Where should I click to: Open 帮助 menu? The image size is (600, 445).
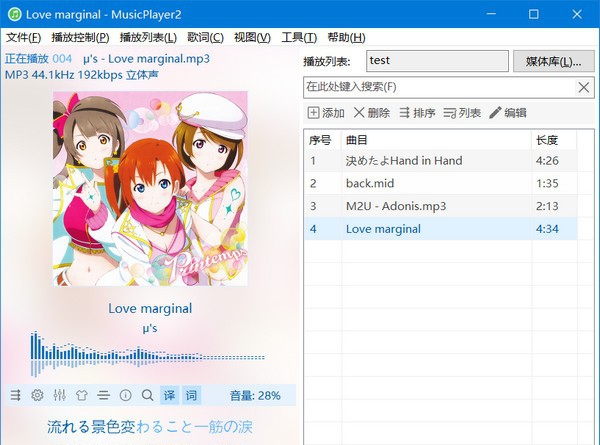point(346,37)
